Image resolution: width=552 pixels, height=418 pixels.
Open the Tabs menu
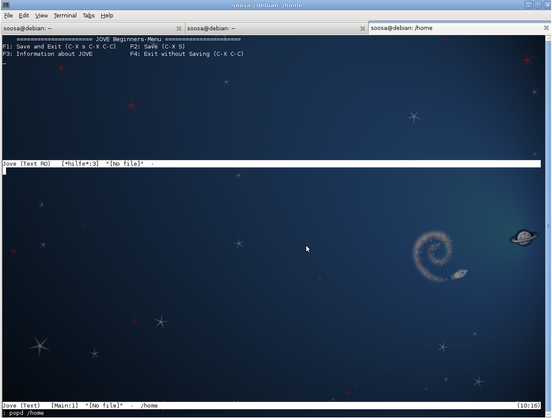[89, 15]
